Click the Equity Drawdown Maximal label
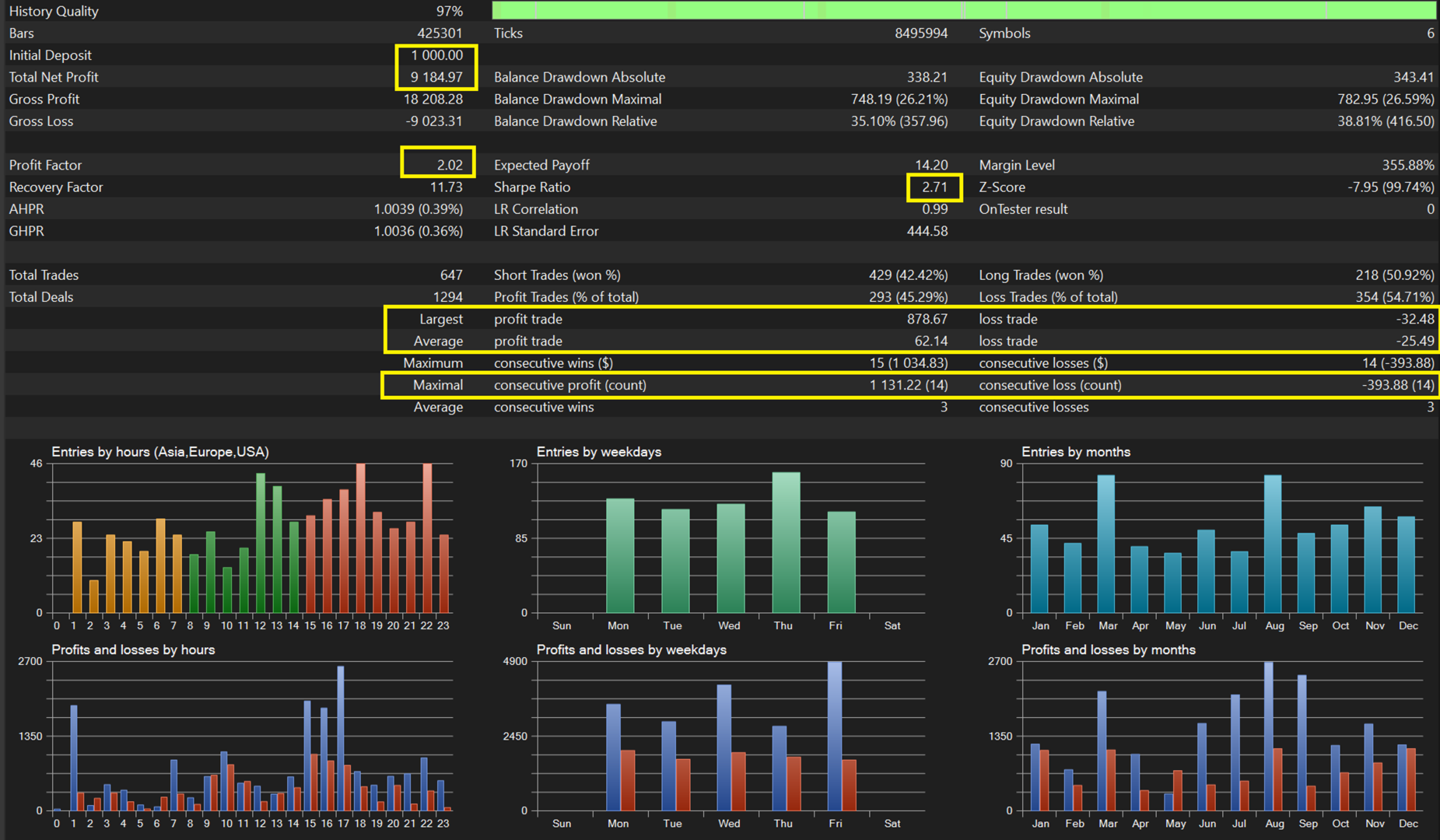1440x840 pixels. [1058, 99]
